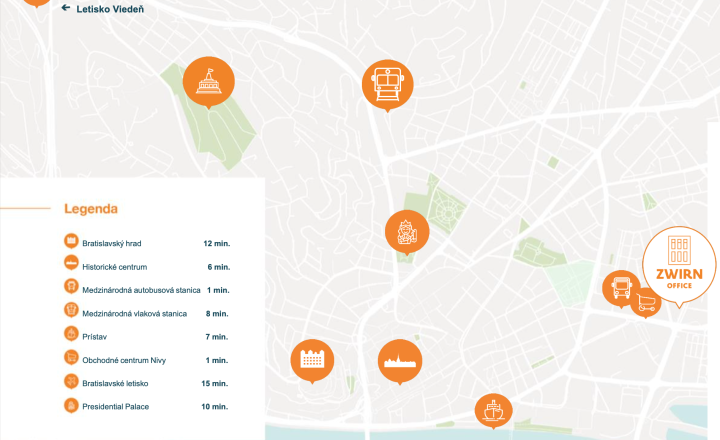720x440 pixels.
Task: Click the monument map pin on the green park
Action: coord(209,83)
